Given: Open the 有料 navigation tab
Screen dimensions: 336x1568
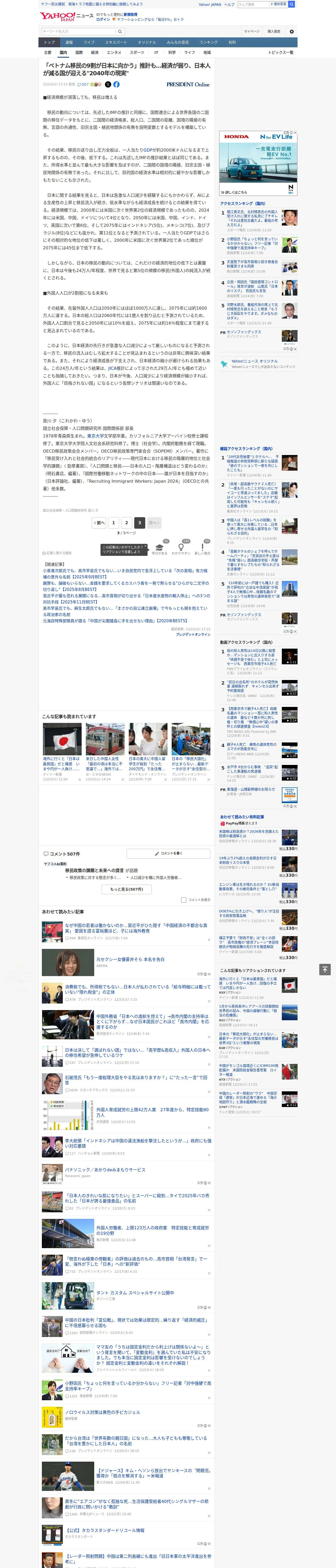Looking at the screenshot, I should tap(232, 43).
